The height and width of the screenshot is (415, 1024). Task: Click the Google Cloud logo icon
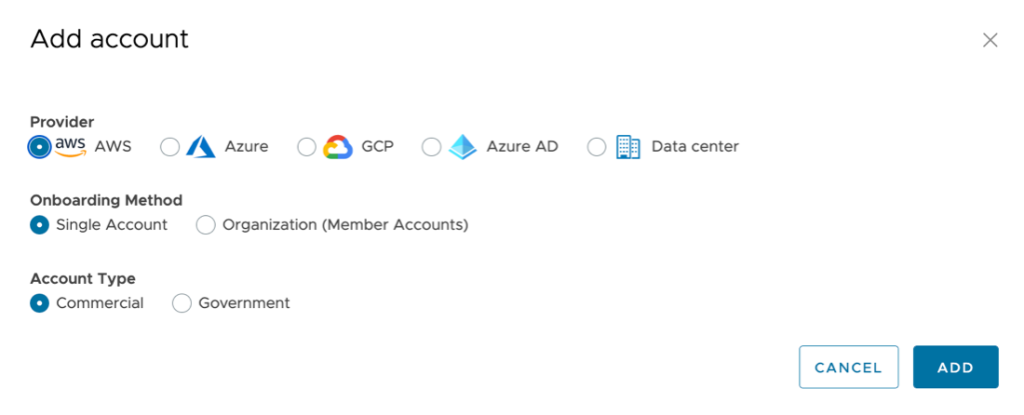(338, 147)
